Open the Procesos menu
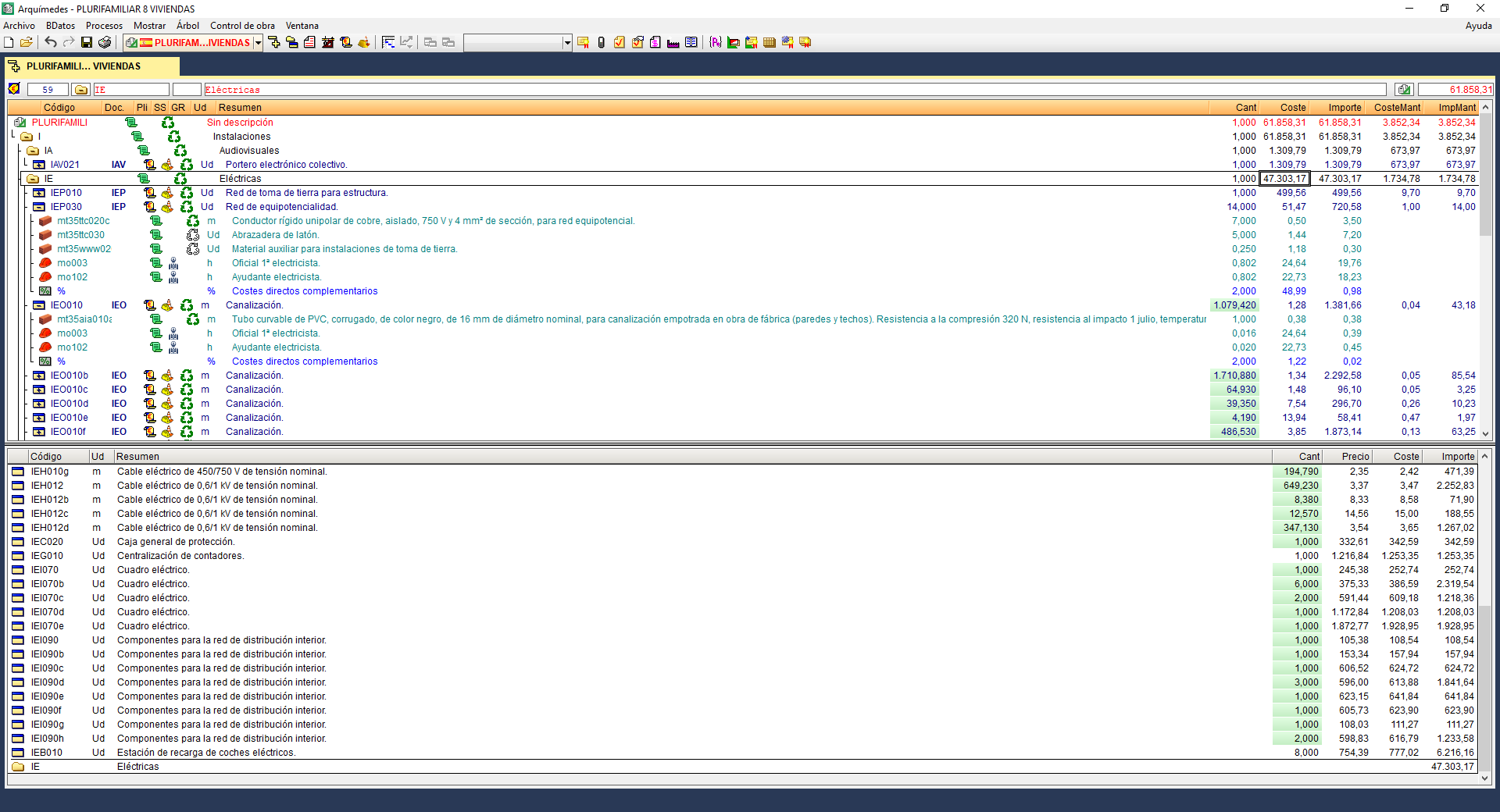The width and height of the screenshot is (1500, 812). (x=104, y=26)
